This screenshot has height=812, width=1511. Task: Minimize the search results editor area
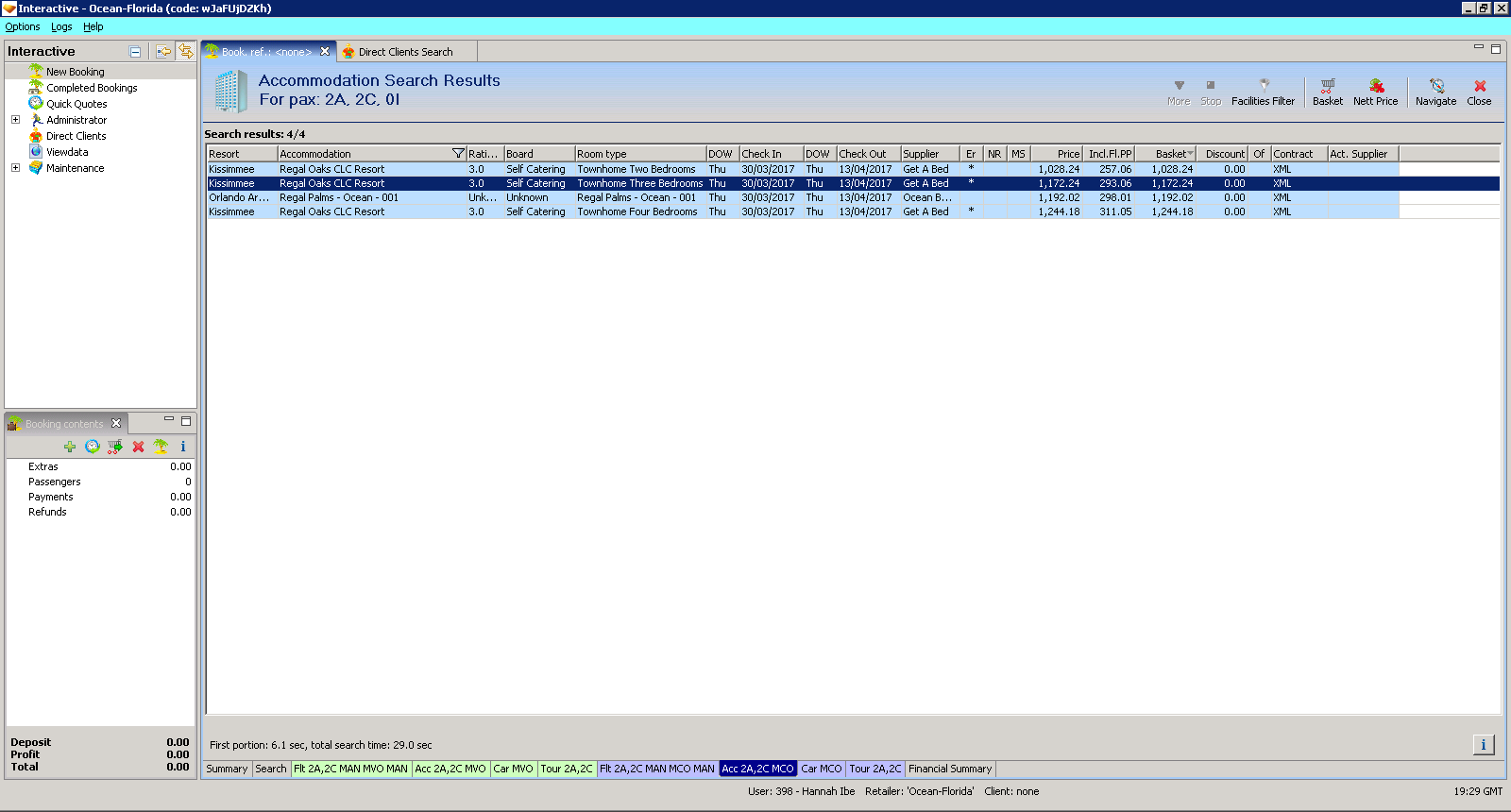1479,47
